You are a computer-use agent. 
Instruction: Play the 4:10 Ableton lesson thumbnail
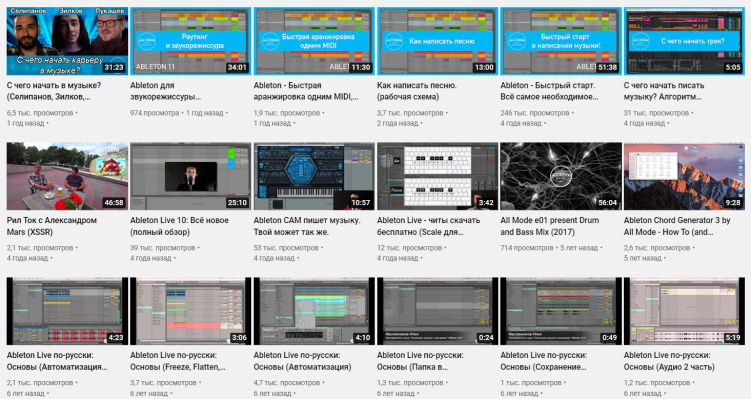tap(314, 311)
